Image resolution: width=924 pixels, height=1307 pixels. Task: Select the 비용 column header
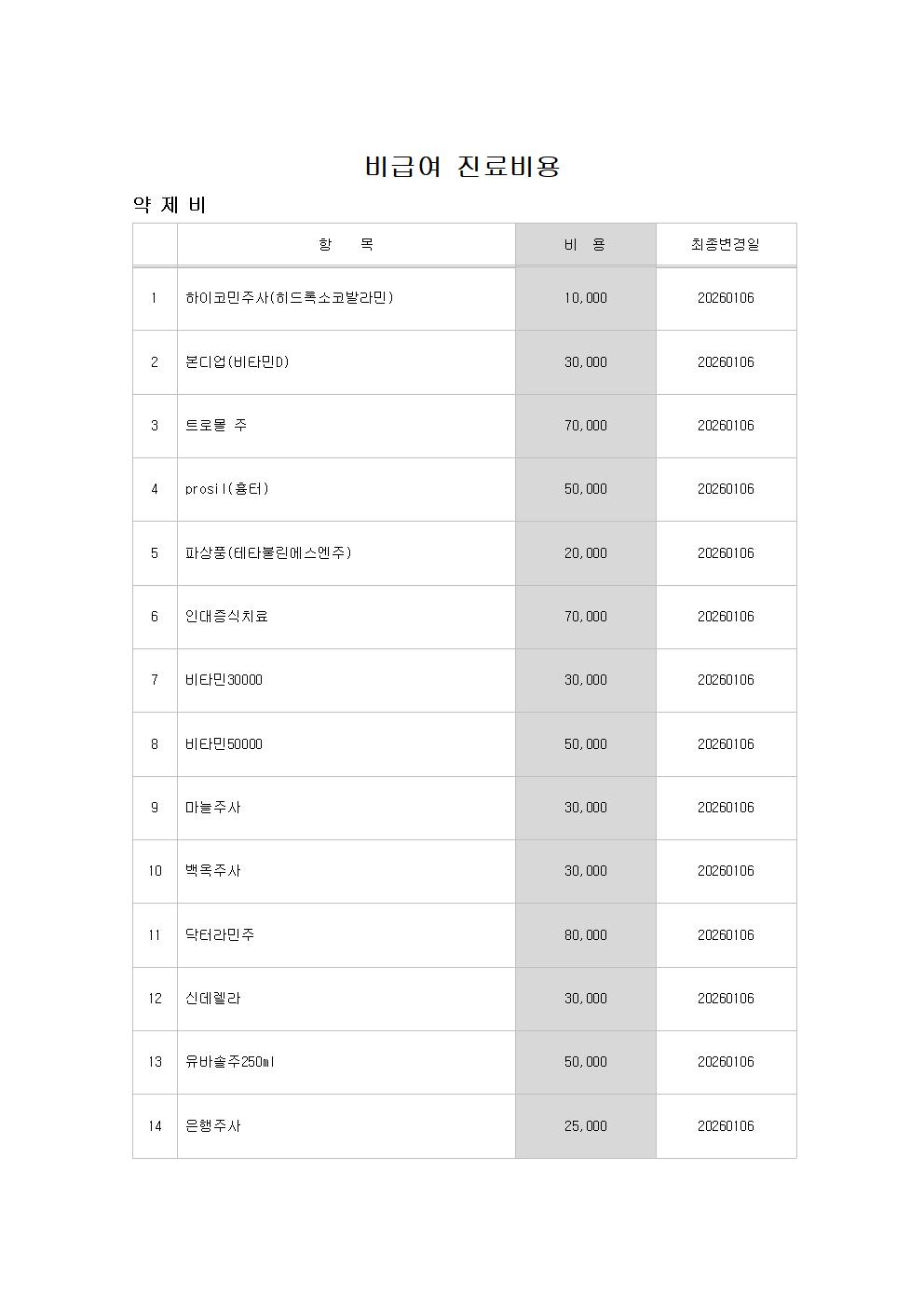click(x=585, y=245)
